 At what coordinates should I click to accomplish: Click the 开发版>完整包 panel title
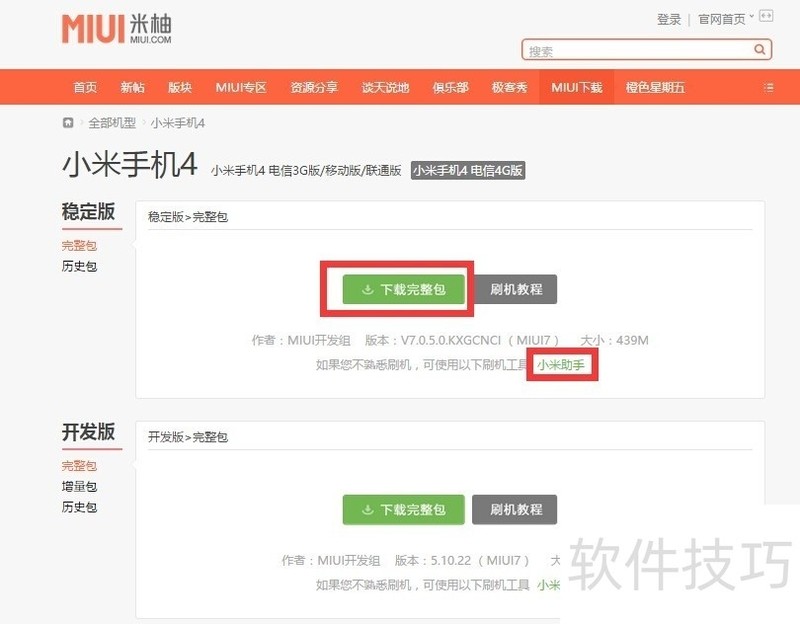tap(188, 437)
